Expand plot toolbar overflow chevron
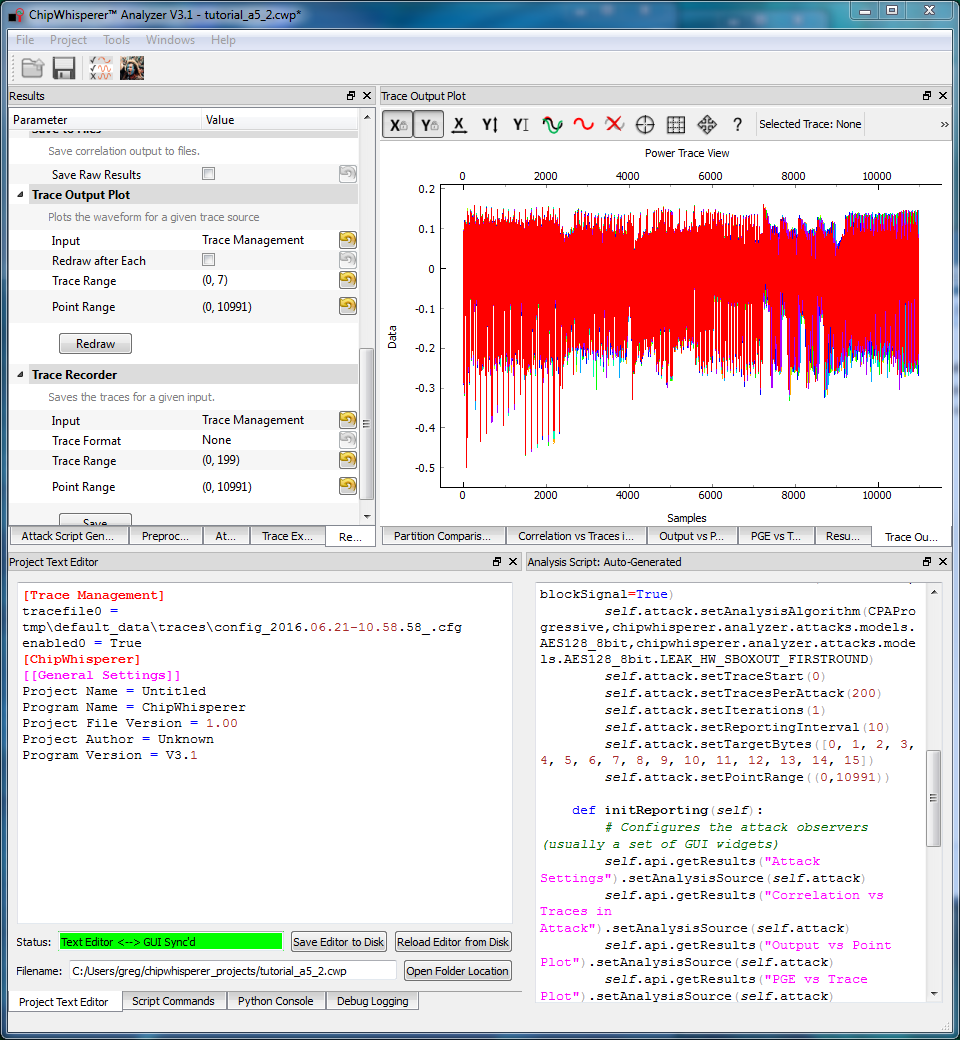The image size is (960, 1040). pyautogui.click(x=944, y=125)
